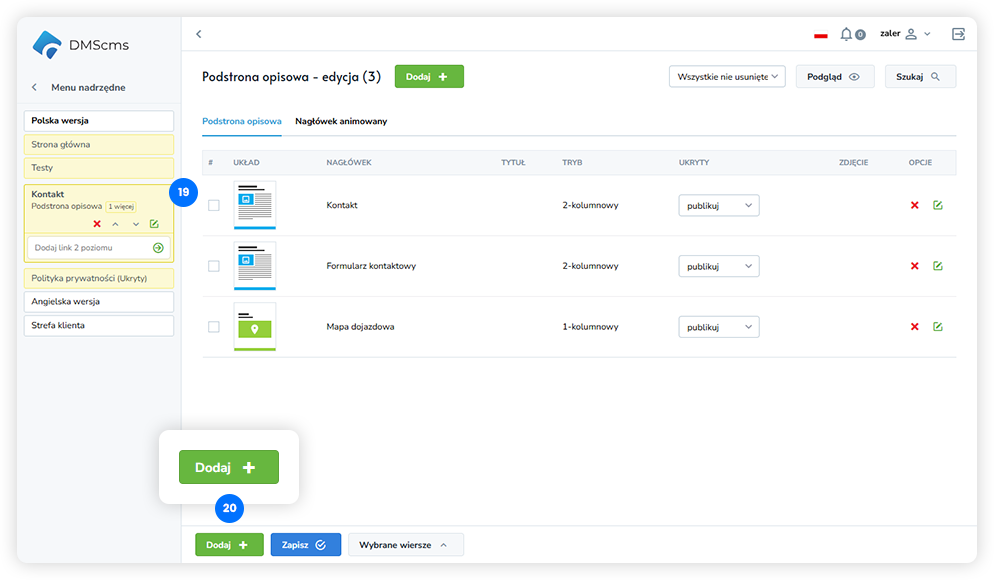Open the Wszystkie nie usunięte filter dropdown
Image resolution: width=994 pixels, height=580 pixels.
(x=727, y=77)
